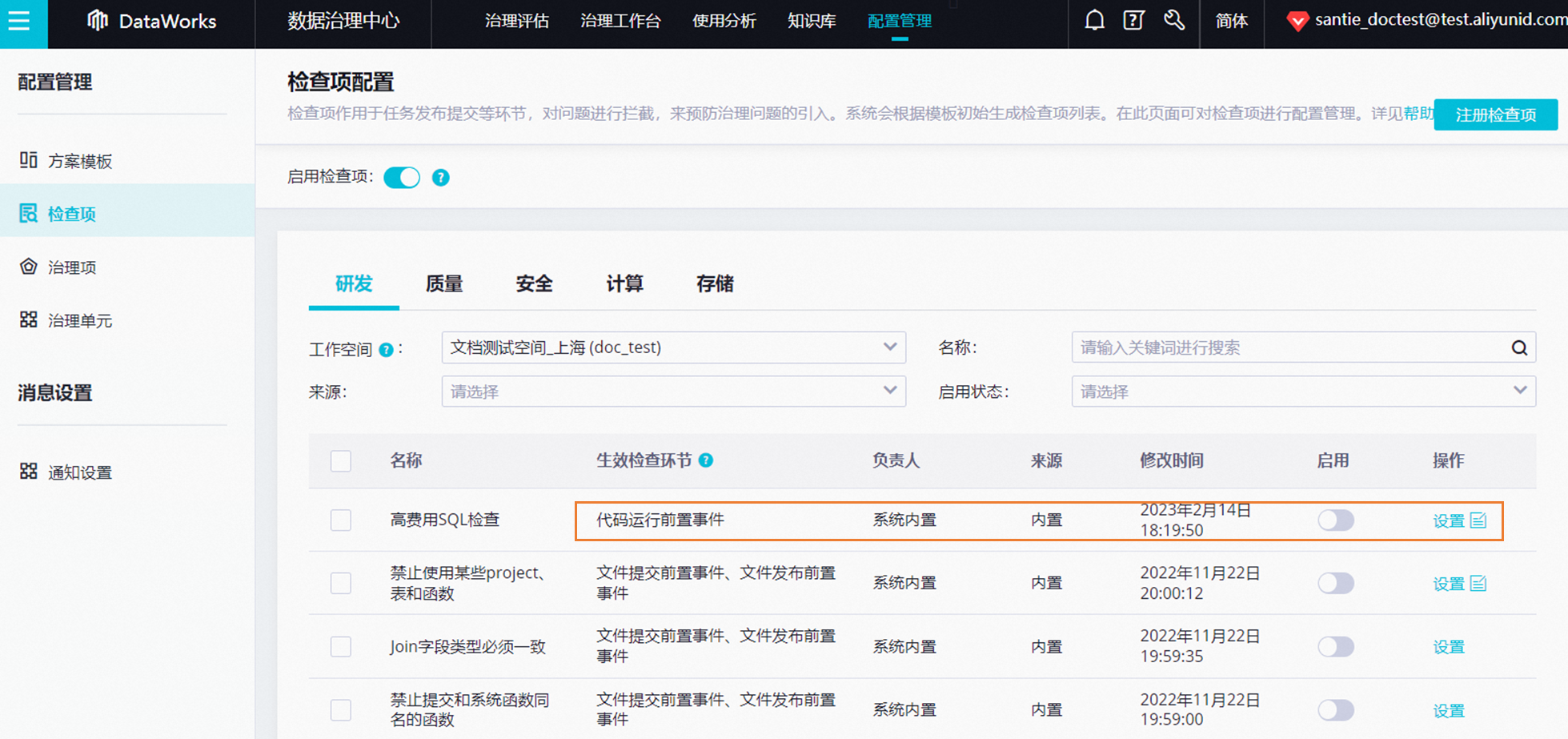Click the 通知设置 sidebar icon
The height and width of the screenshot is (739, 1568).
(x=29, y=471)
